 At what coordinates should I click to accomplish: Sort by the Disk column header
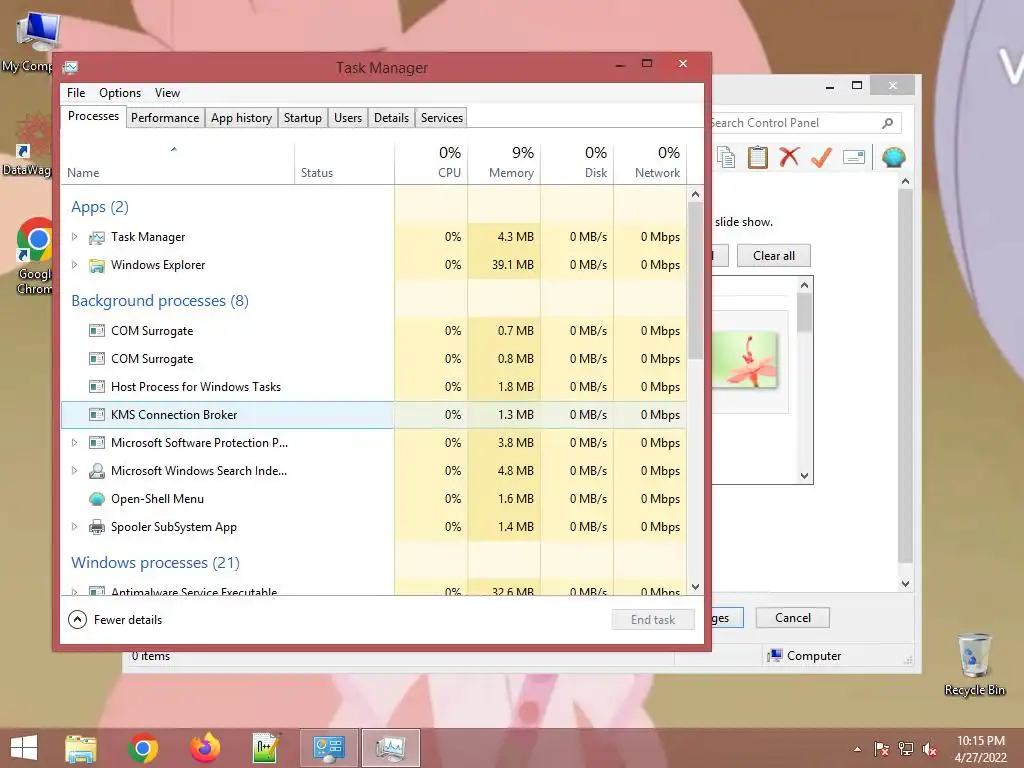pyautogui.click(x=577, y=163)
